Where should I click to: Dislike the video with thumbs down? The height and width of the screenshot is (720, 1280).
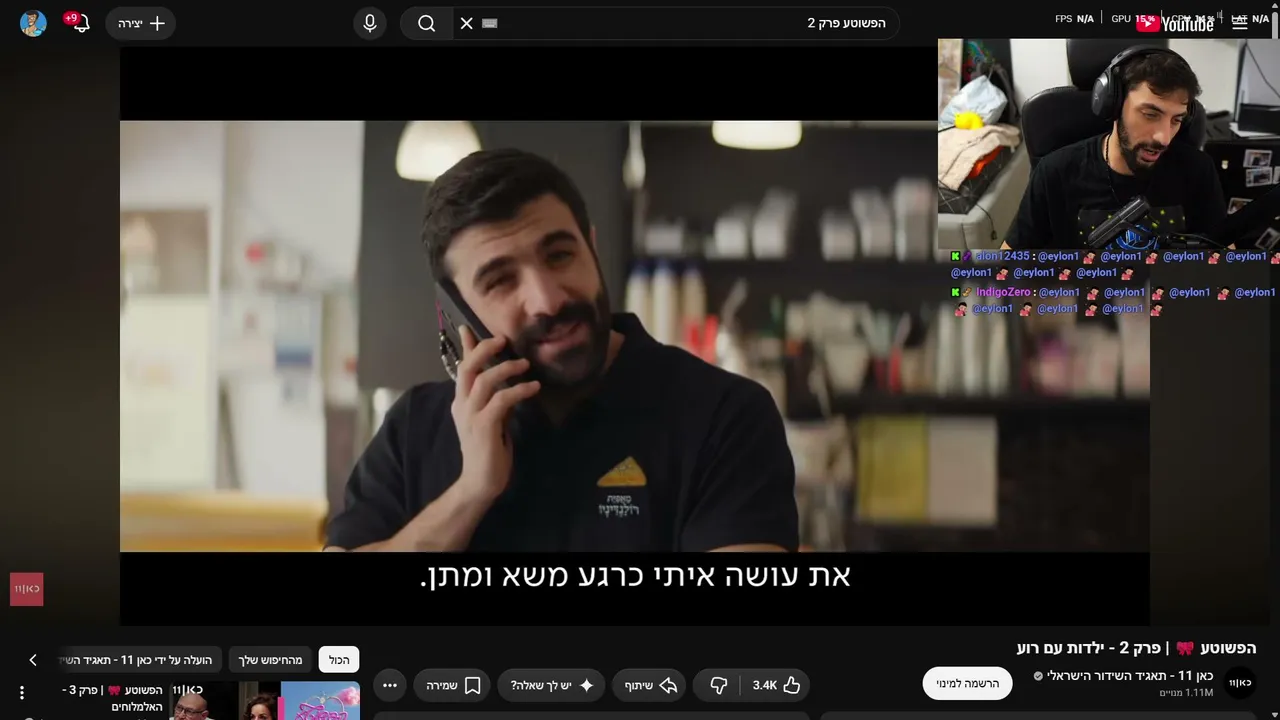point(718,685)
